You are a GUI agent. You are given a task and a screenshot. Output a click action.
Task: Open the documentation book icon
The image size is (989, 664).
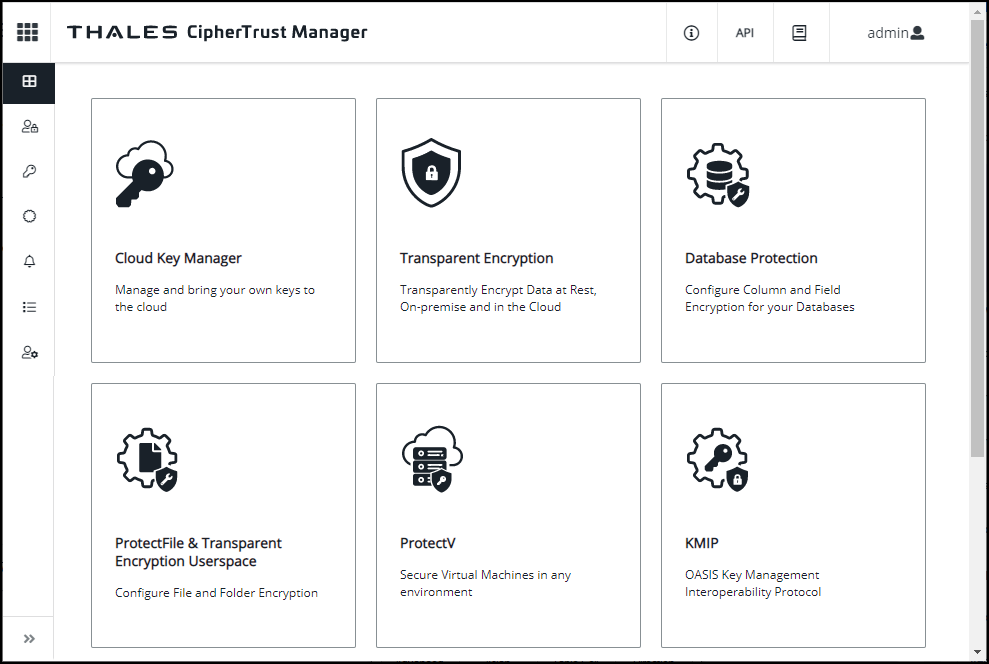click(799, 33)
